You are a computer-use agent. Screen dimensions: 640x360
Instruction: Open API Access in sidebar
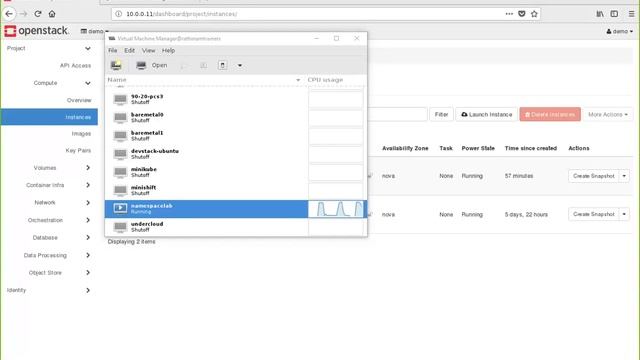click(76, 65)
